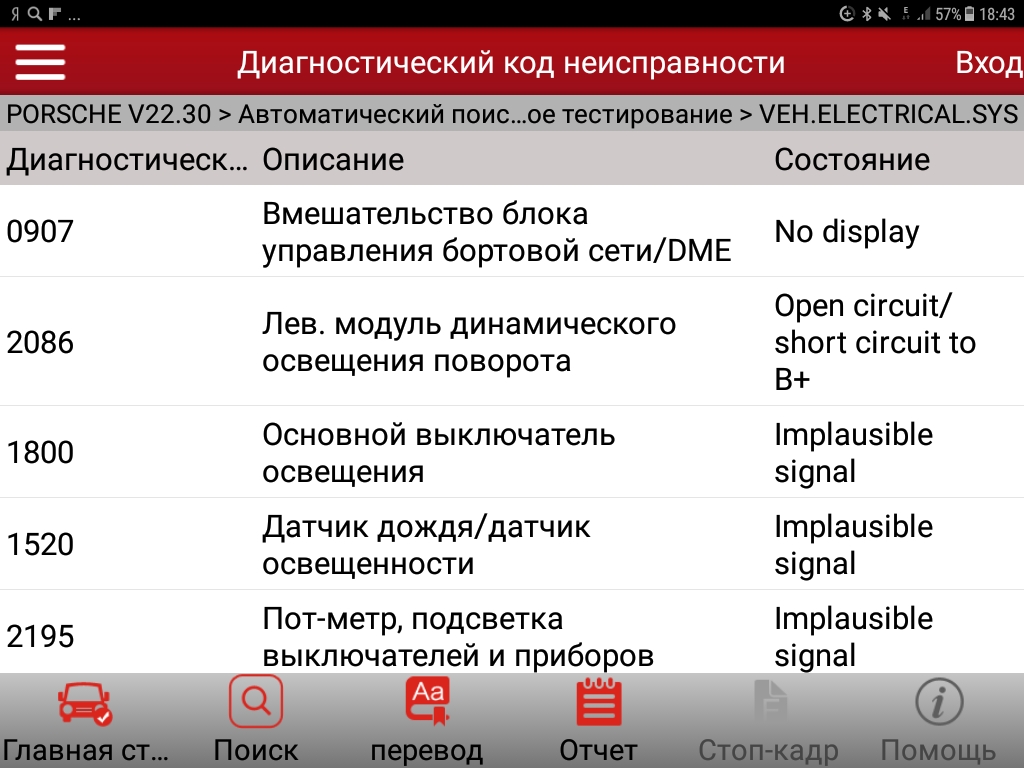Click PORSCHE V22.30 in breadcrumb
1024x768 pixels.
[x=108, y=114]
